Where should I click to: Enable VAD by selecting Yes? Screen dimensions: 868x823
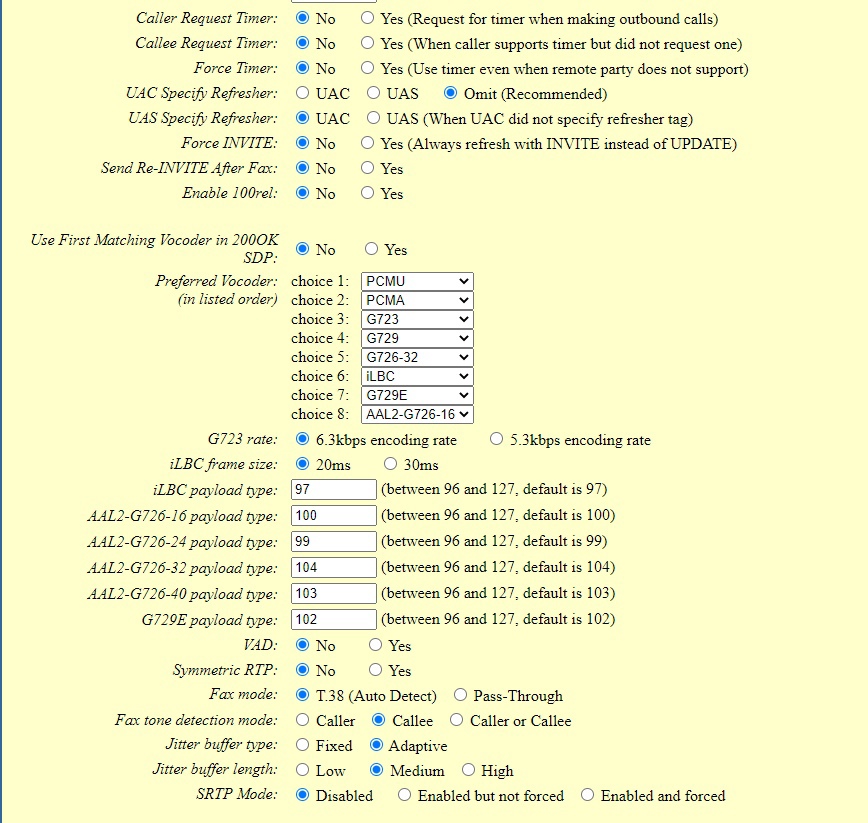375,644
